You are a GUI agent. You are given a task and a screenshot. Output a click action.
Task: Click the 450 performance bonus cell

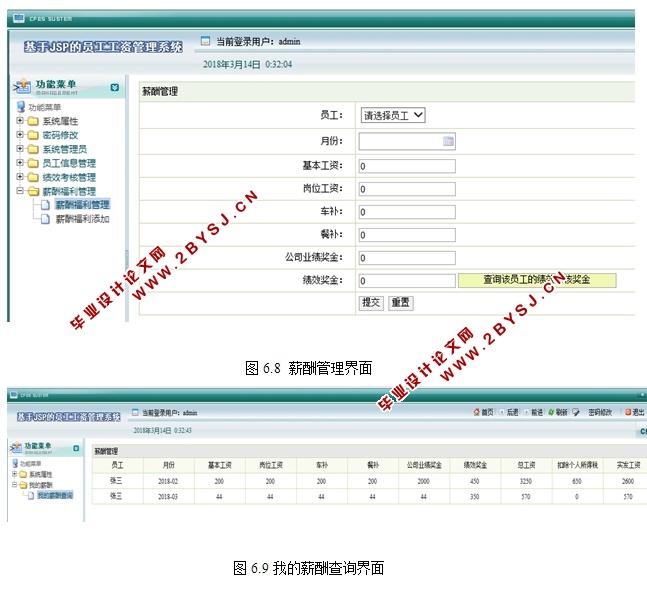coord(475,481)
